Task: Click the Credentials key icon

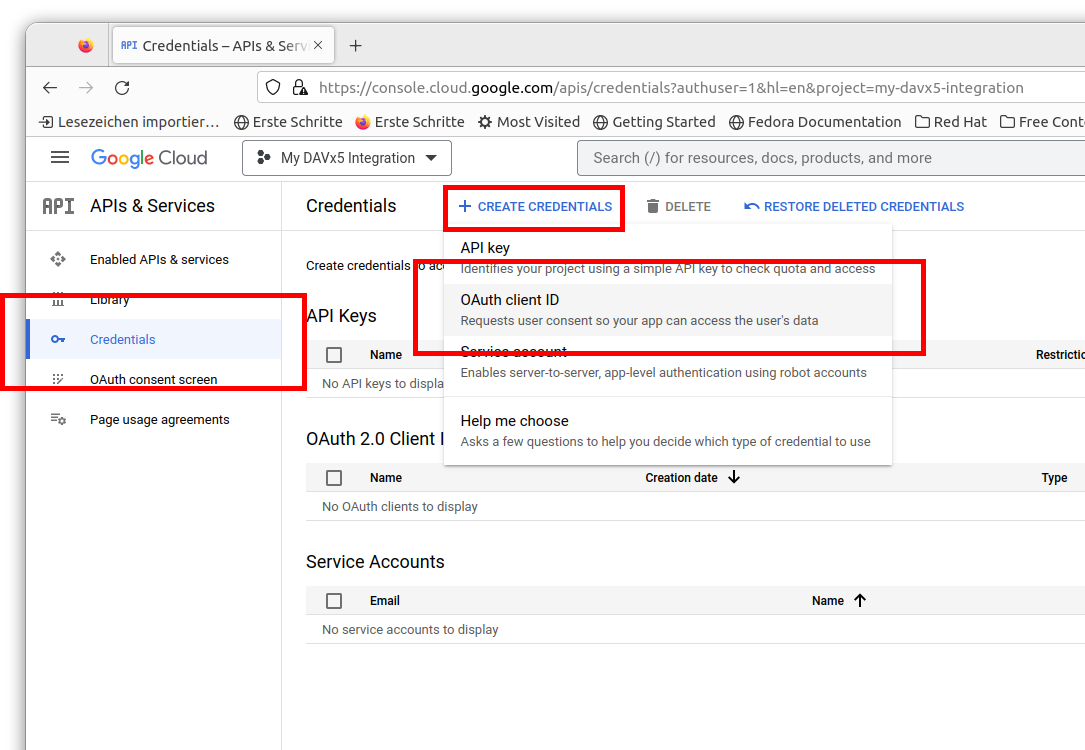Action: [58, 340]
